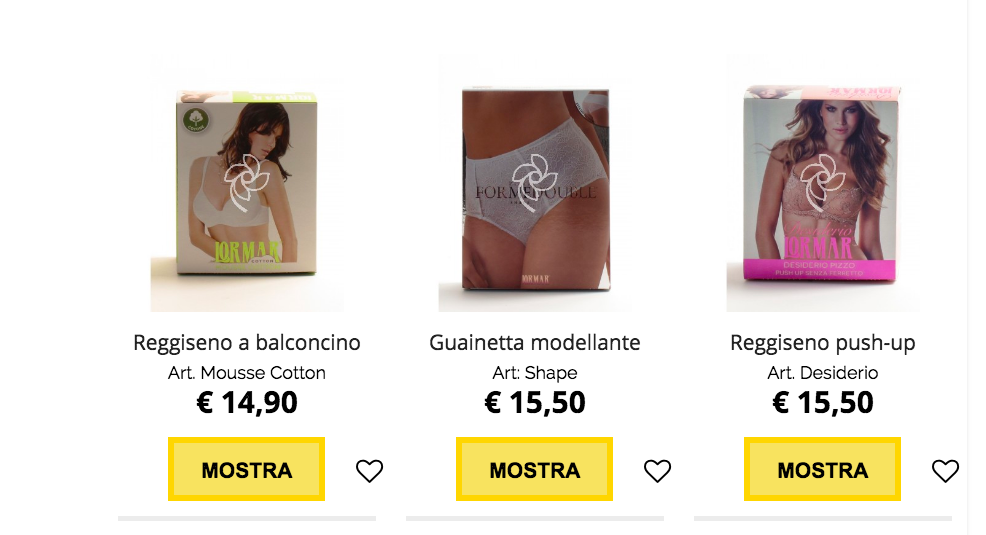Screen dimensions: 986x535
Task: Favorite the Guainetta modellante with heart icon
Action: pyautogui.click(x=657, y=471)
